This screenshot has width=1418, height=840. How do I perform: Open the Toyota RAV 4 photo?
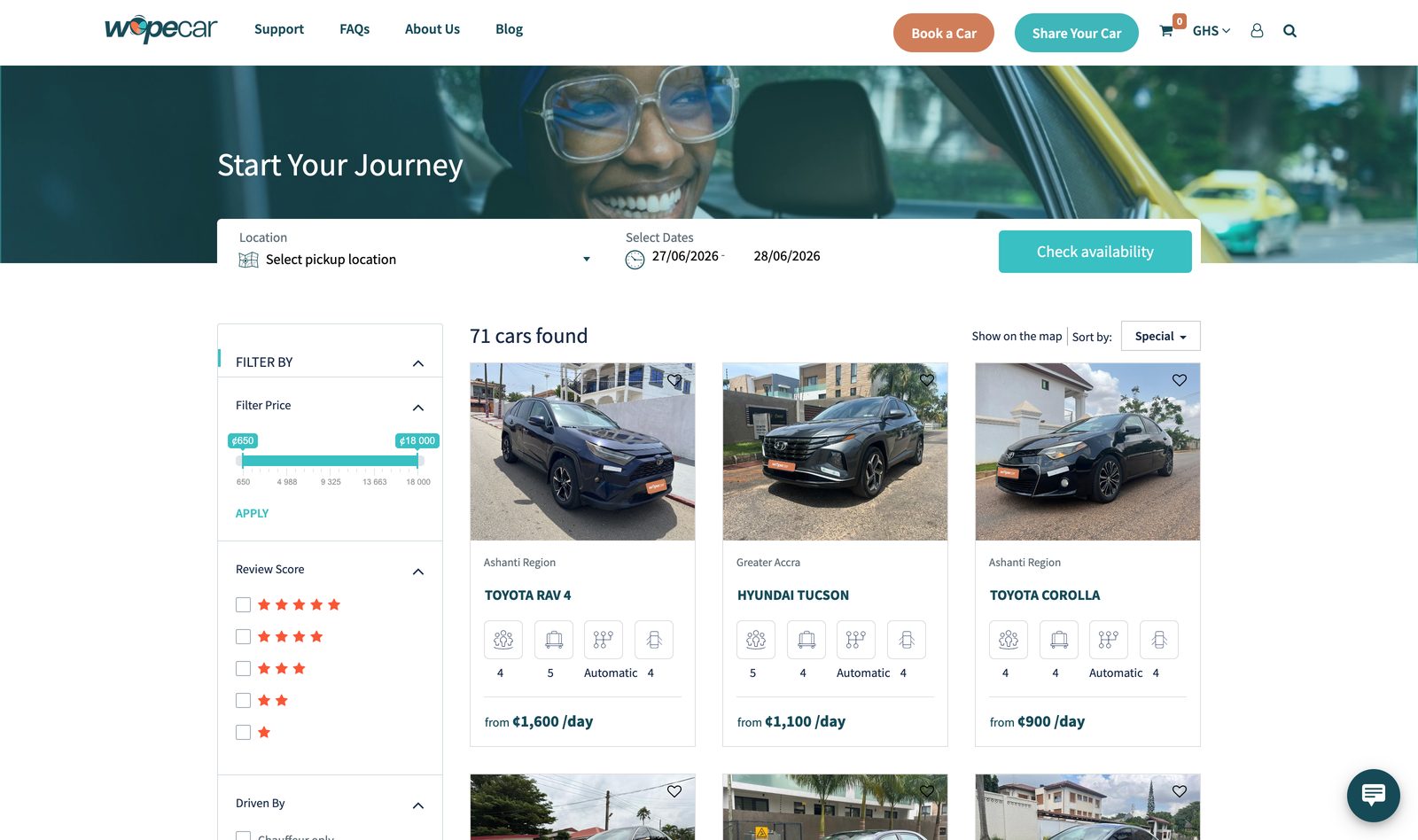coord(582,452)
